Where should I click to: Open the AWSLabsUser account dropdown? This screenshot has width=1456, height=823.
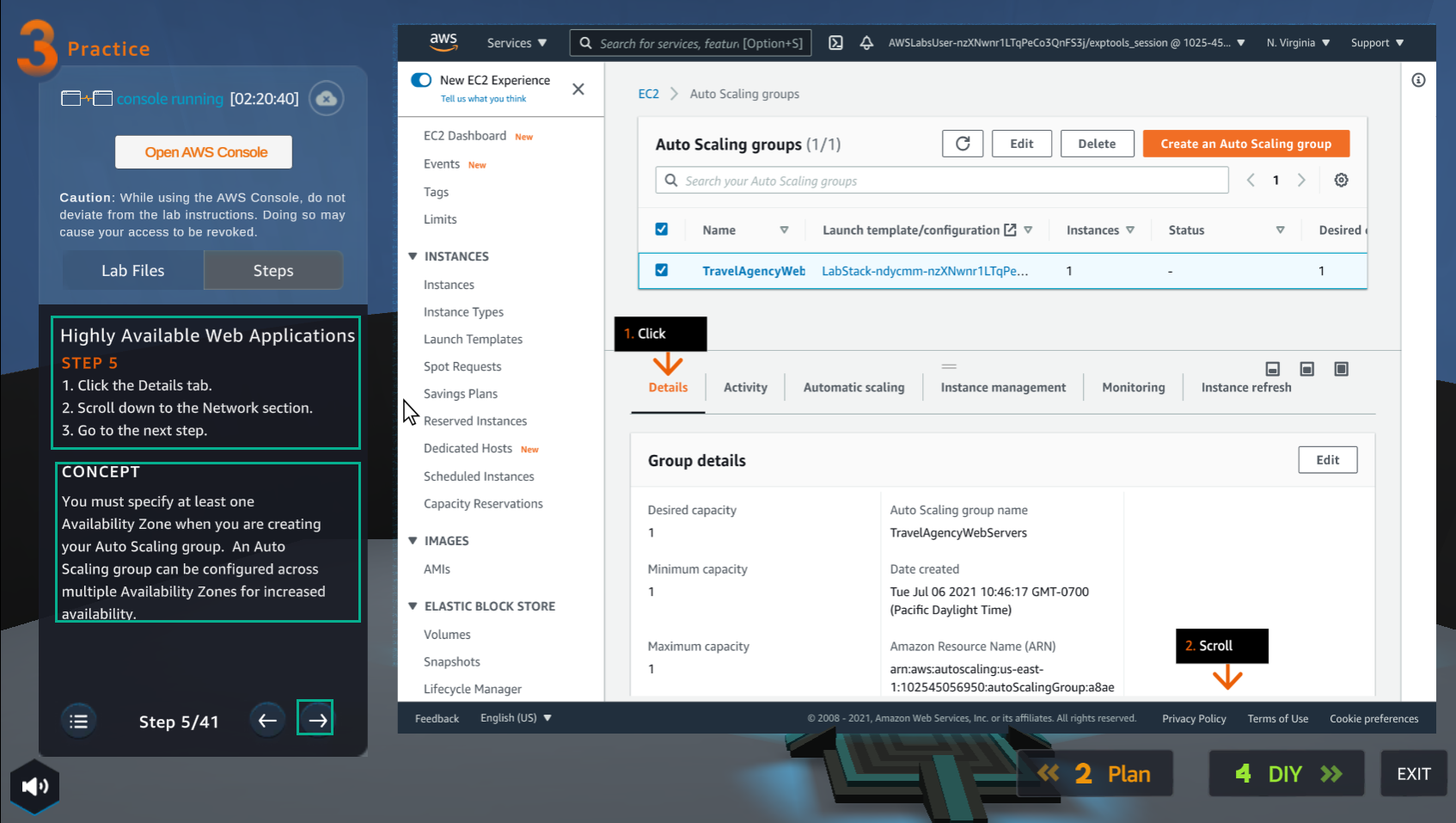point(1067,43)
